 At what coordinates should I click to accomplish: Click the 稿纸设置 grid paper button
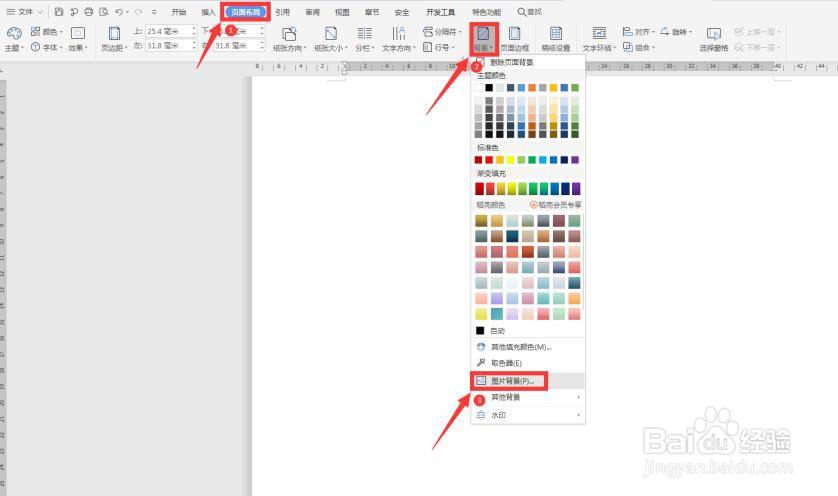[556, 40]
